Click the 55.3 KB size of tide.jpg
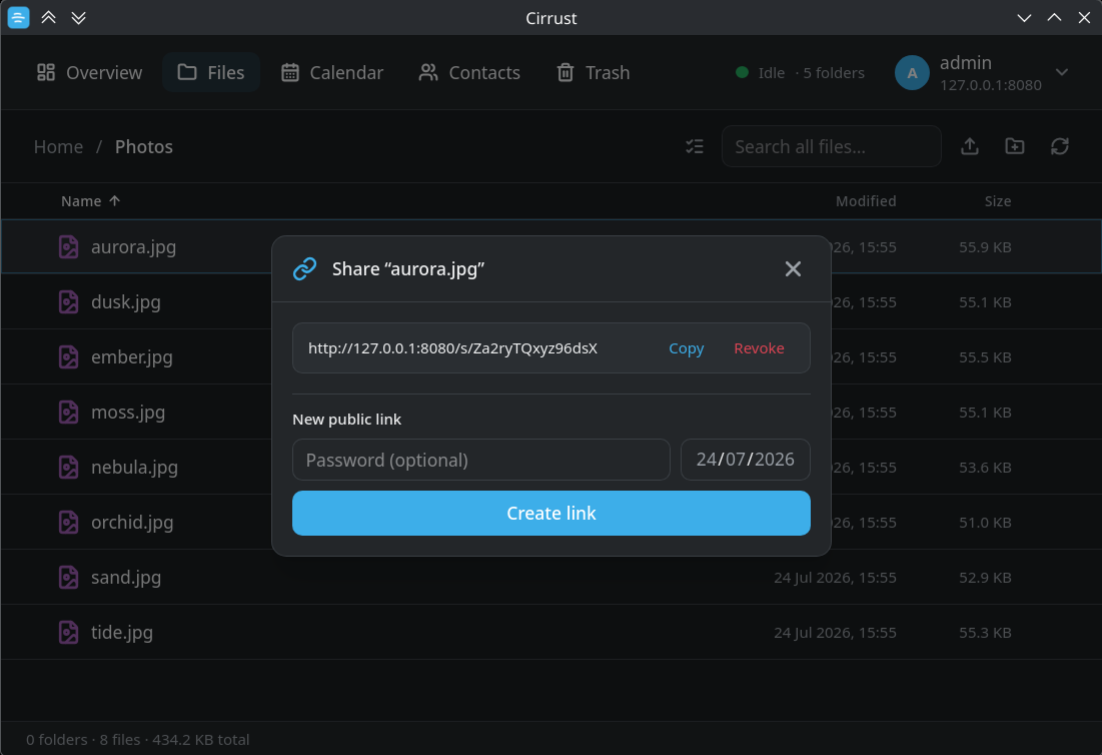This screenshot has height=755, width=1102. click(985, 632)
